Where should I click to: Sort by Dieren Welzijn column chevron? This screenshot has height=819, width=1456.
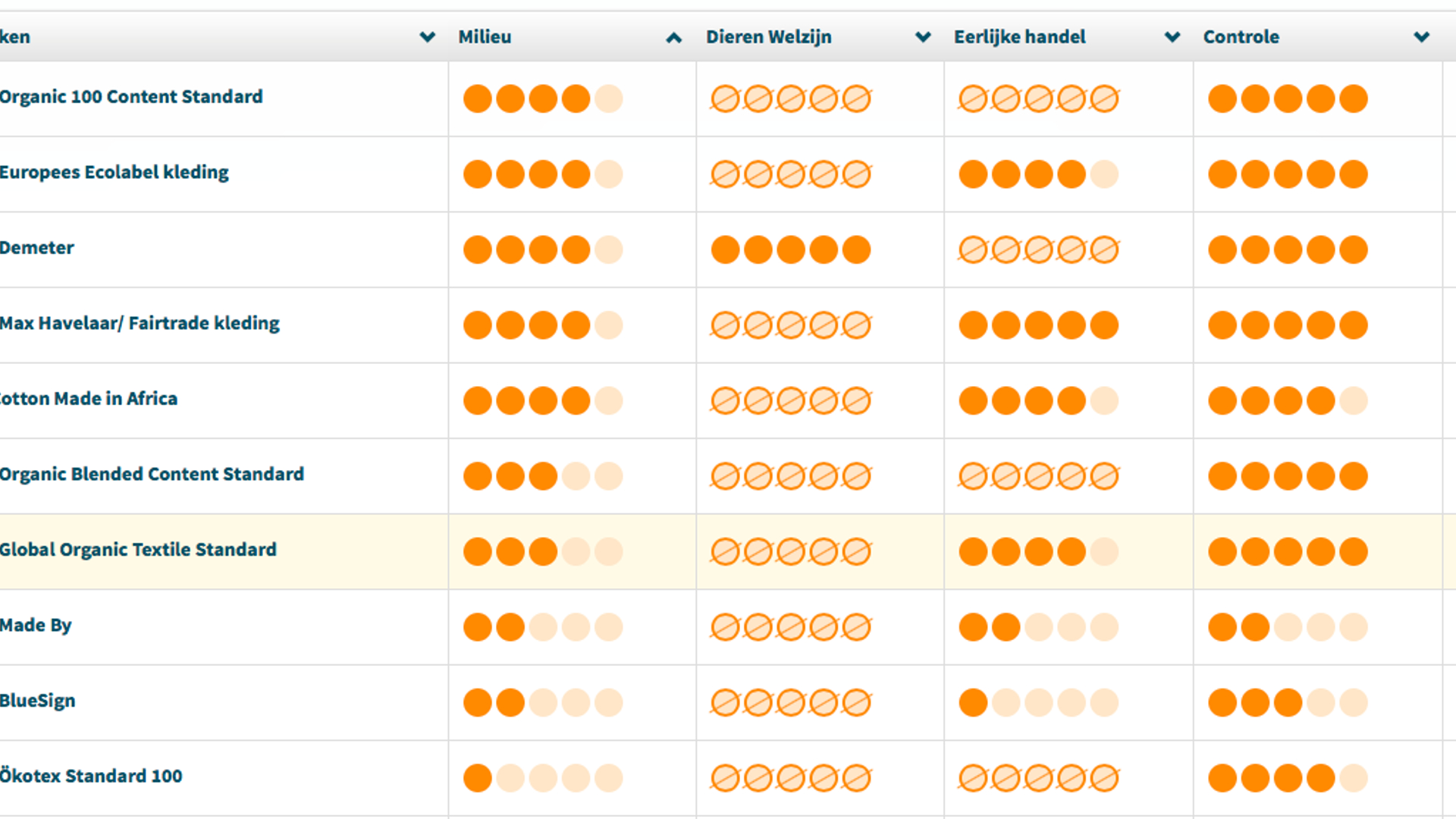tap(923, 37)
